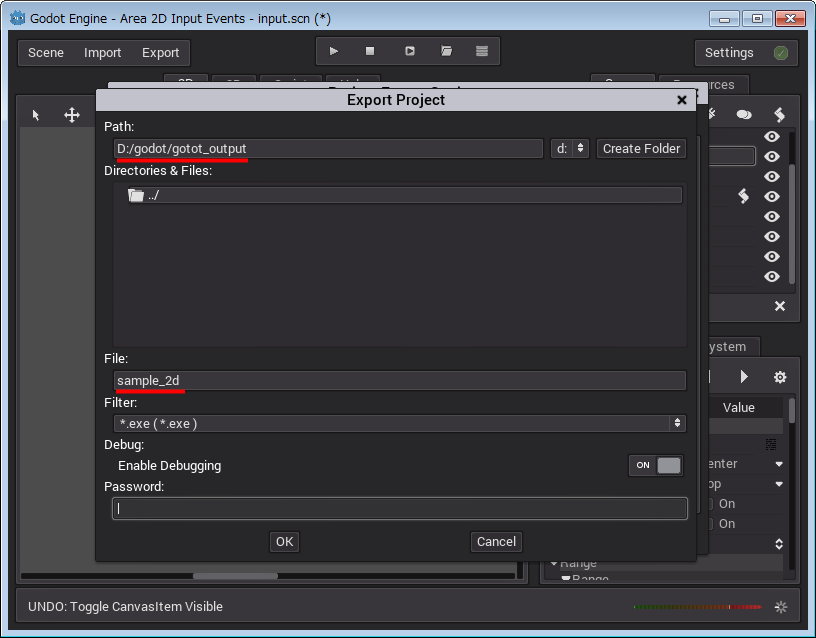Toggle the bottom eye icon in scene tree
The height and width of the screenshot is (638, 816).
772,277
